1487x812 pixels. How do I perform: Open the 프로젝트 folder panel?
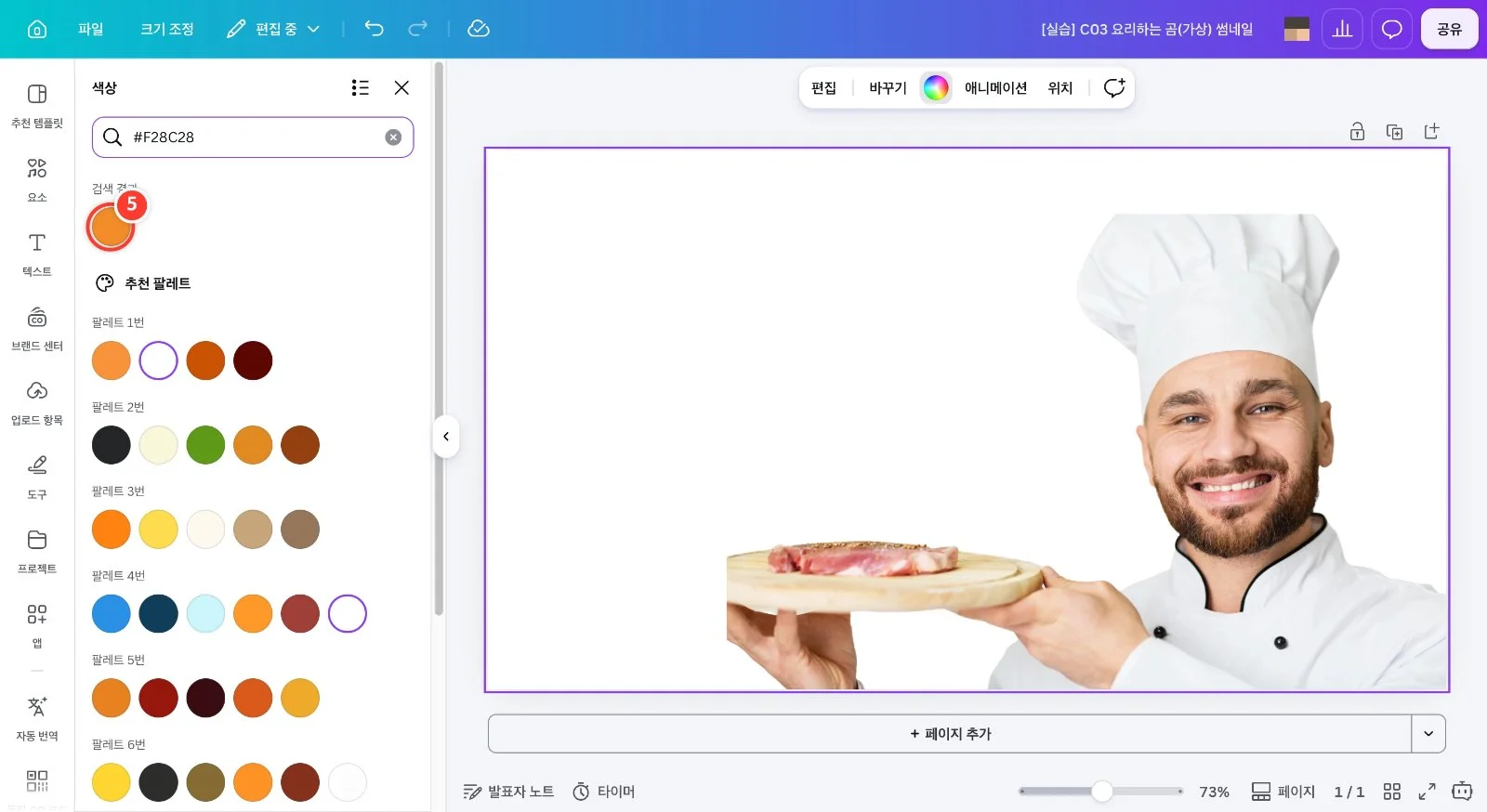[x=37, y=552]
